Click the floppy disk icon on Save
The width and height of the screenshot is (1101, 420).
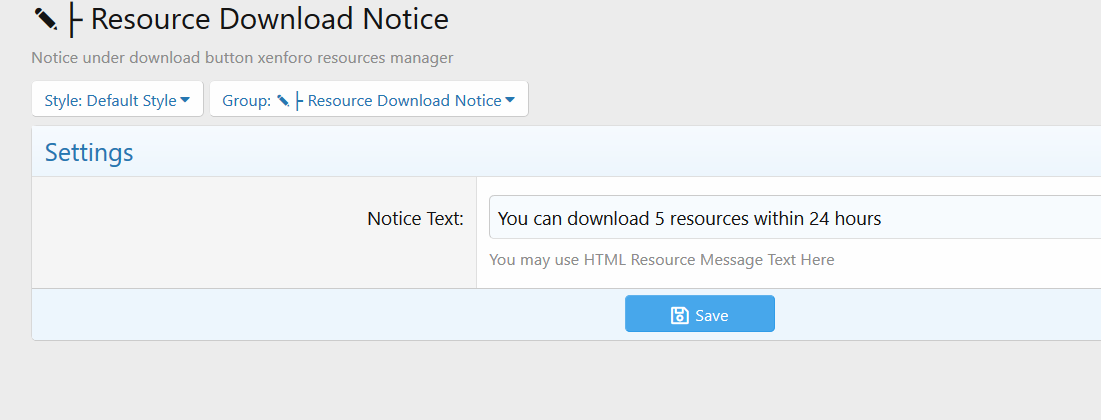pos(680,315)
